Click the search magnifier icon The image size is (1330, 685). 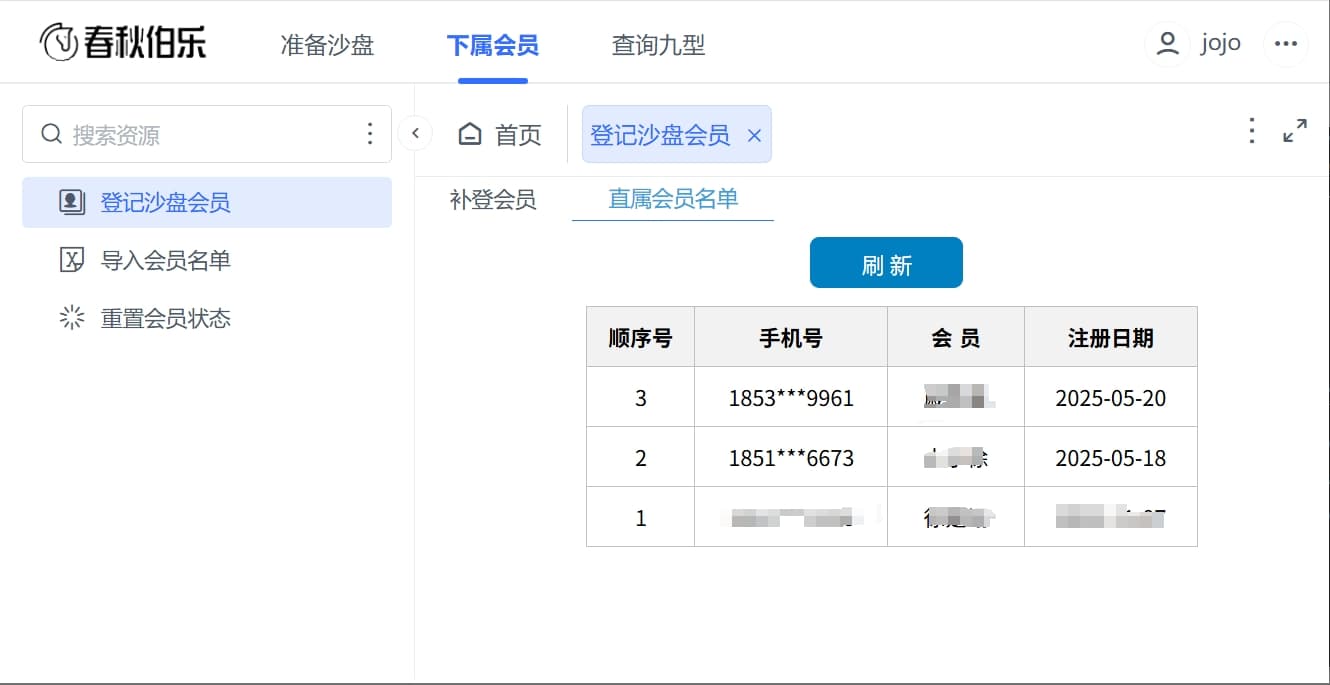[51, 134]
